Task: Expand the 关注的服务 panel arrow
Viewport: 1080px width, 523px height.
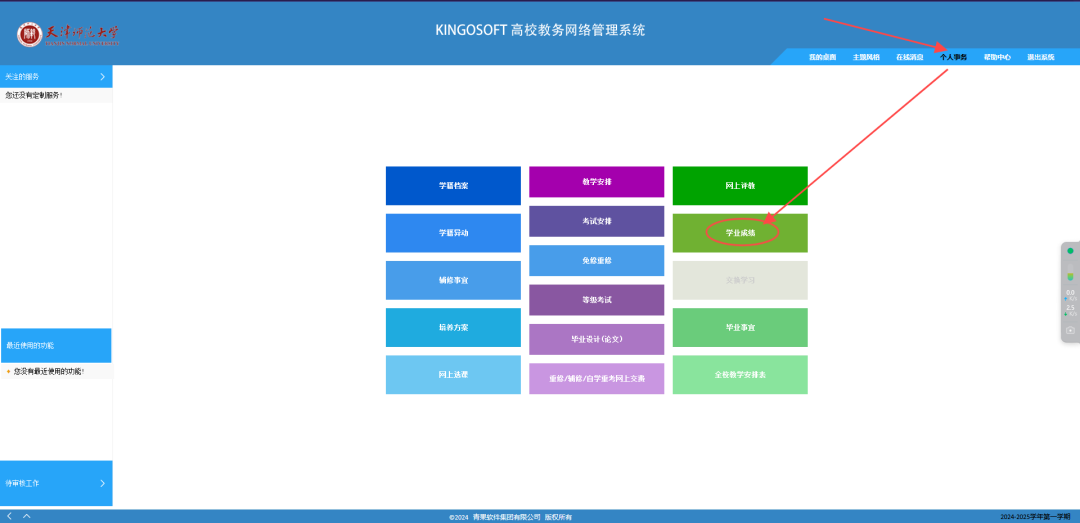Action: (102, 76)
